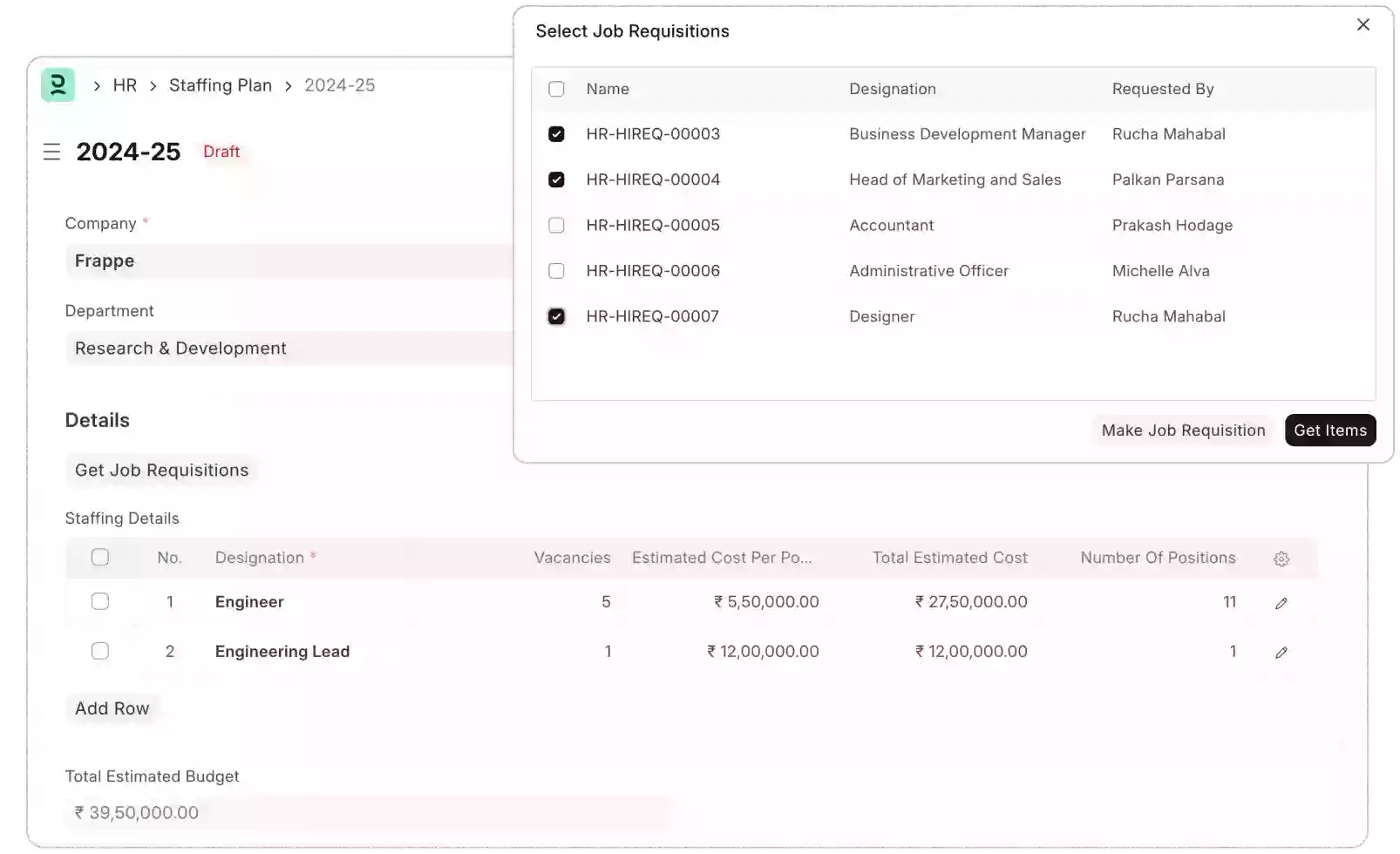Uncheck the HR-HIREQ-00007 Designer requisition
The width and height of the screenshot is (1400, 854).
[556, 316]
